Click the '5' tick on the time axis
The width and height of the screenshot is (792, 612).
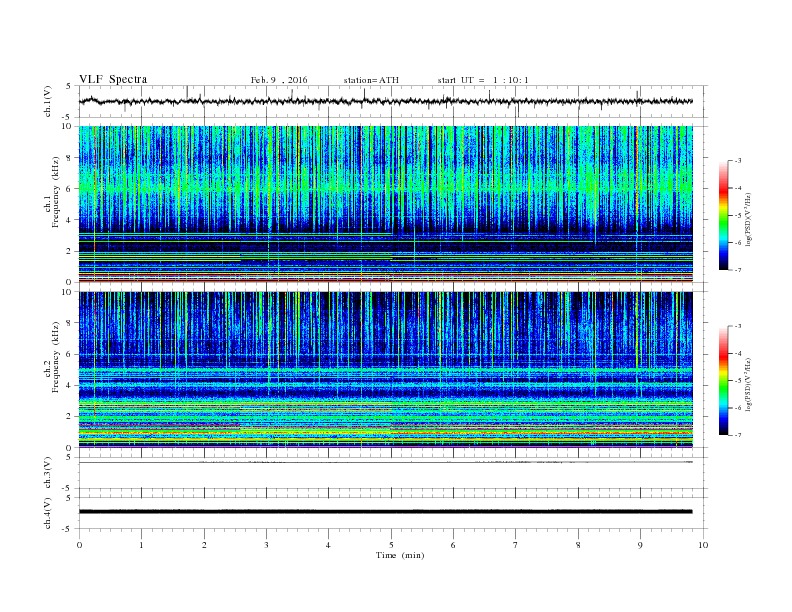click(391, 545)
